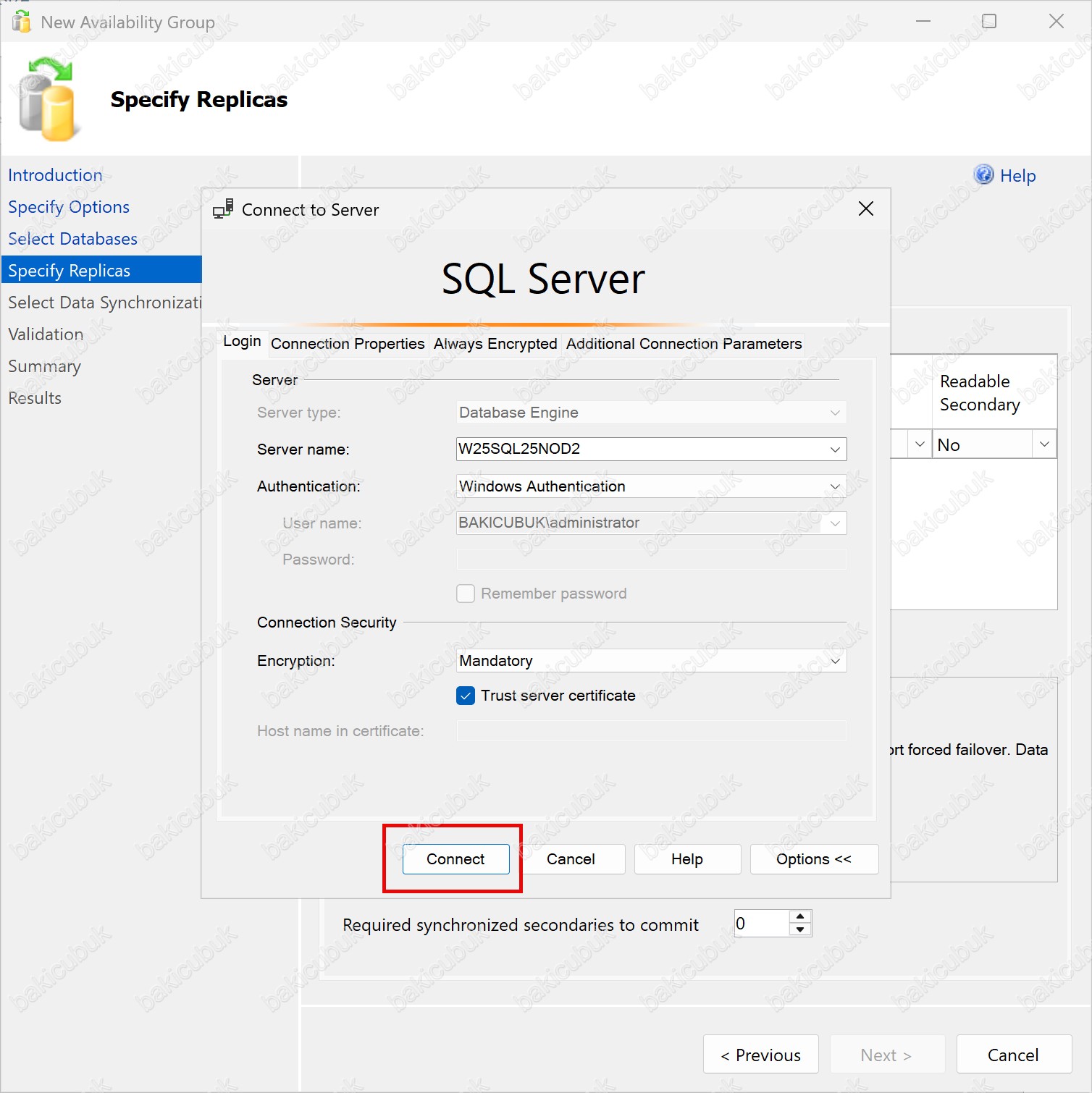Viewport: 1092px width, 1093px height.
Task: Click the blue Help globe icon
Action: 983,175
